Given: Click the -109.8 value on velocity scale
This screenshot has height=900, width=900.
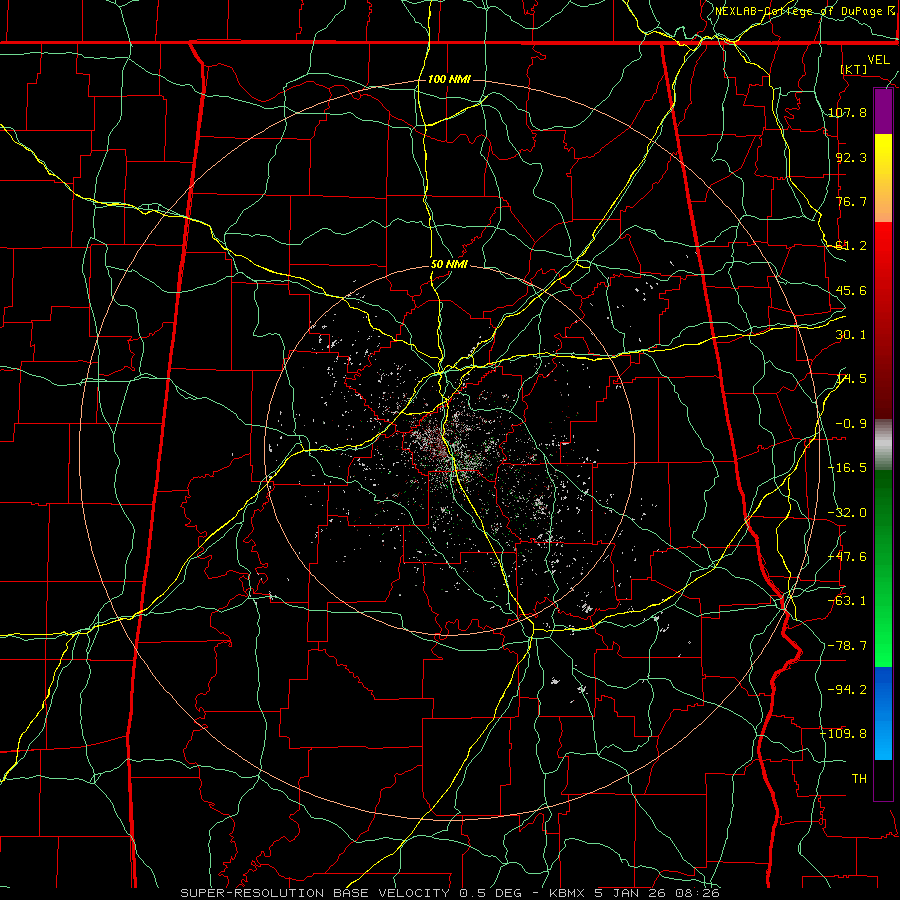Looking at the screenshot, I should (x=844, y=734).
